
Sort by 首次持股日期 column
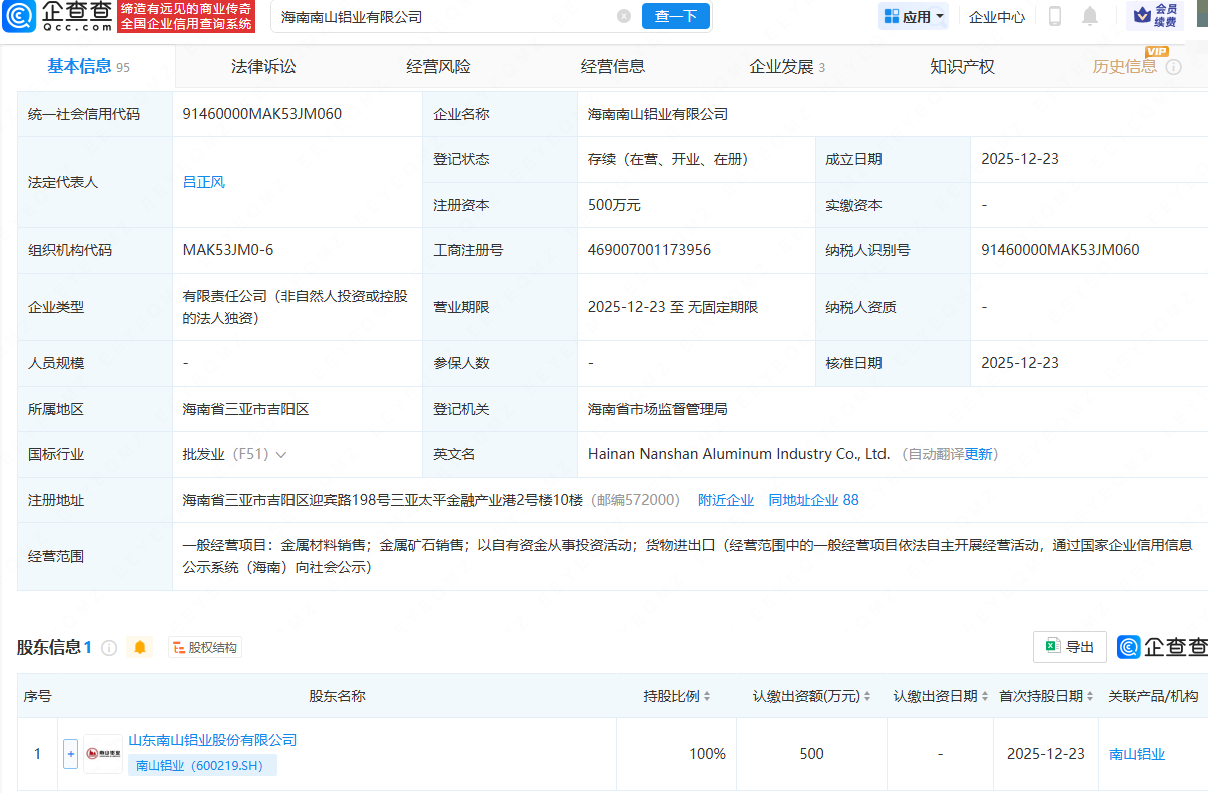pos(1046,696)
